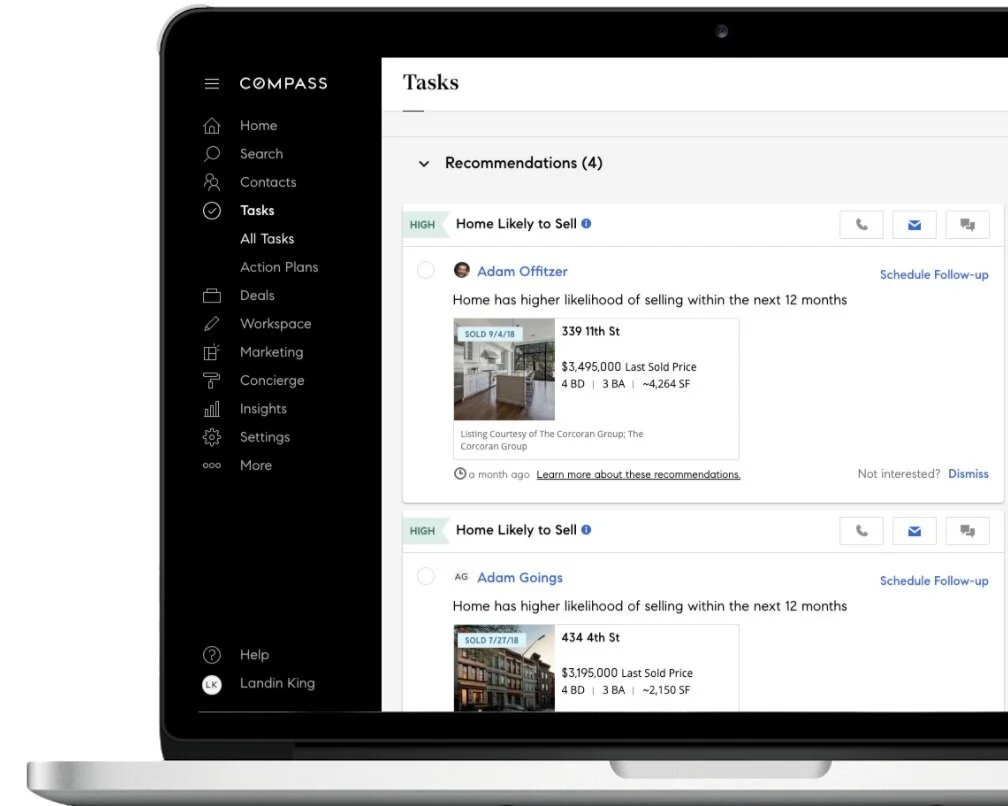Switch to All Tasks
Image resolution: width=1008 pixels, height=806 pixels.
tap(266, 238)
